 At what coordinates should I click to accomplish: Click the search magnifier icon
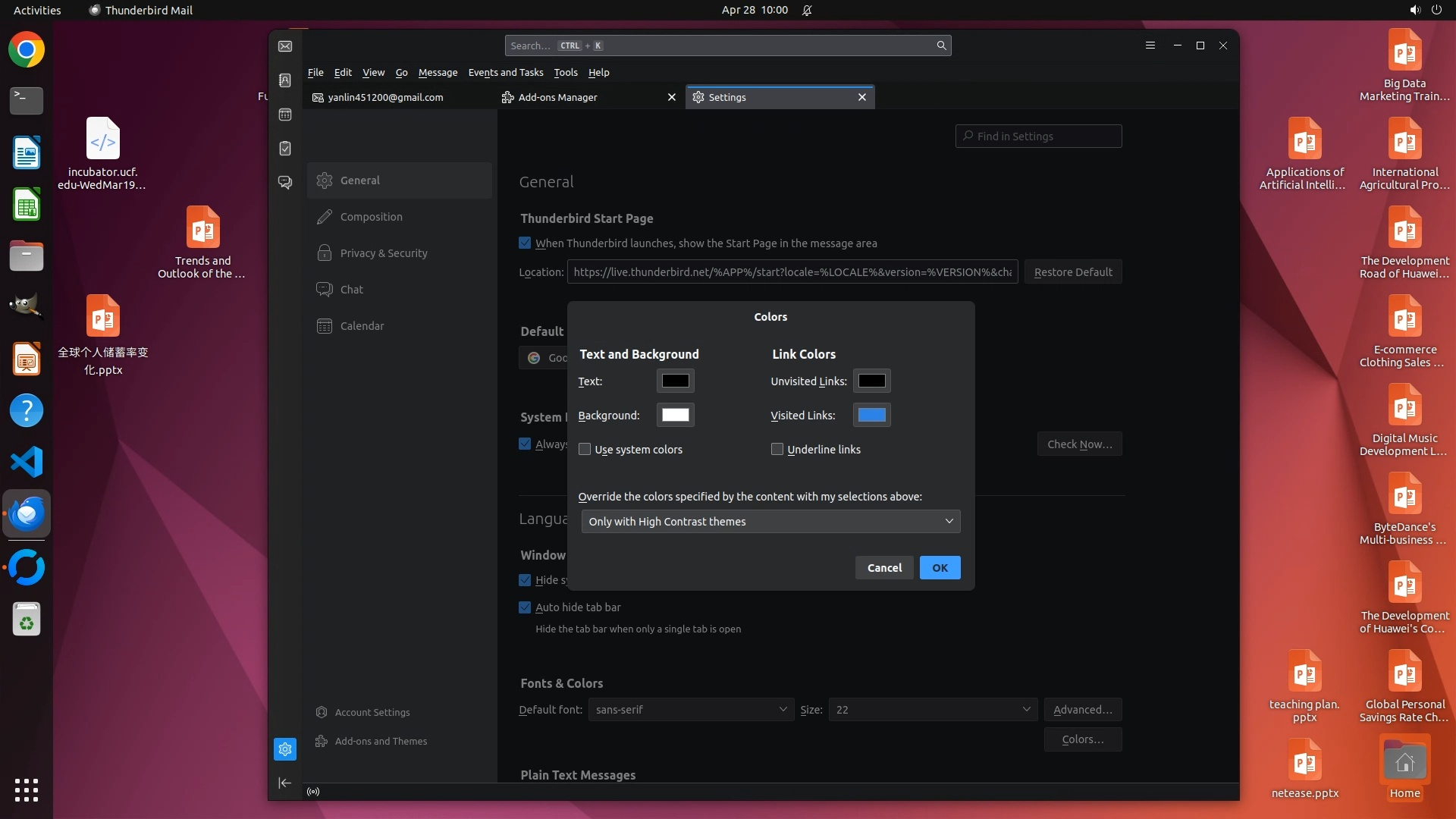click(x=941, y=45)
